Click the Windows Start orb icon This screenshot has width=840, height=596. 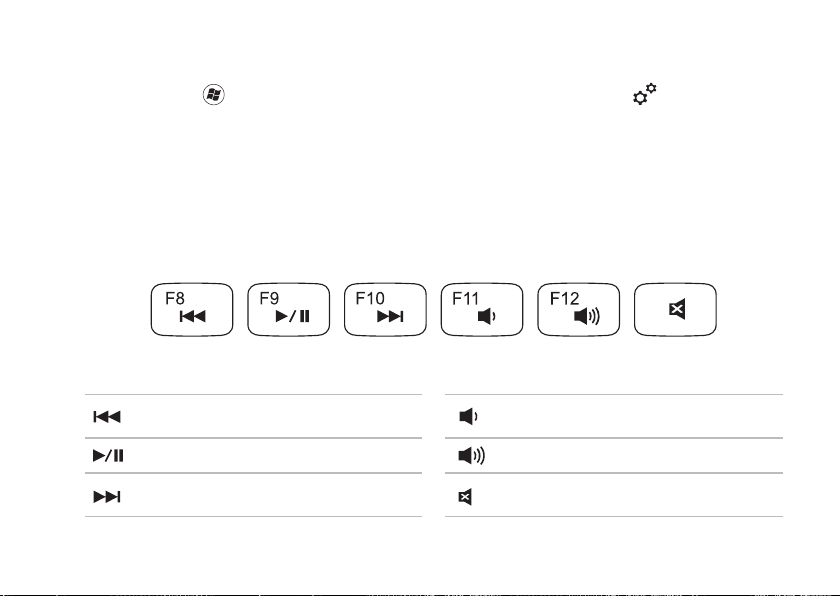tap(214, 95)
